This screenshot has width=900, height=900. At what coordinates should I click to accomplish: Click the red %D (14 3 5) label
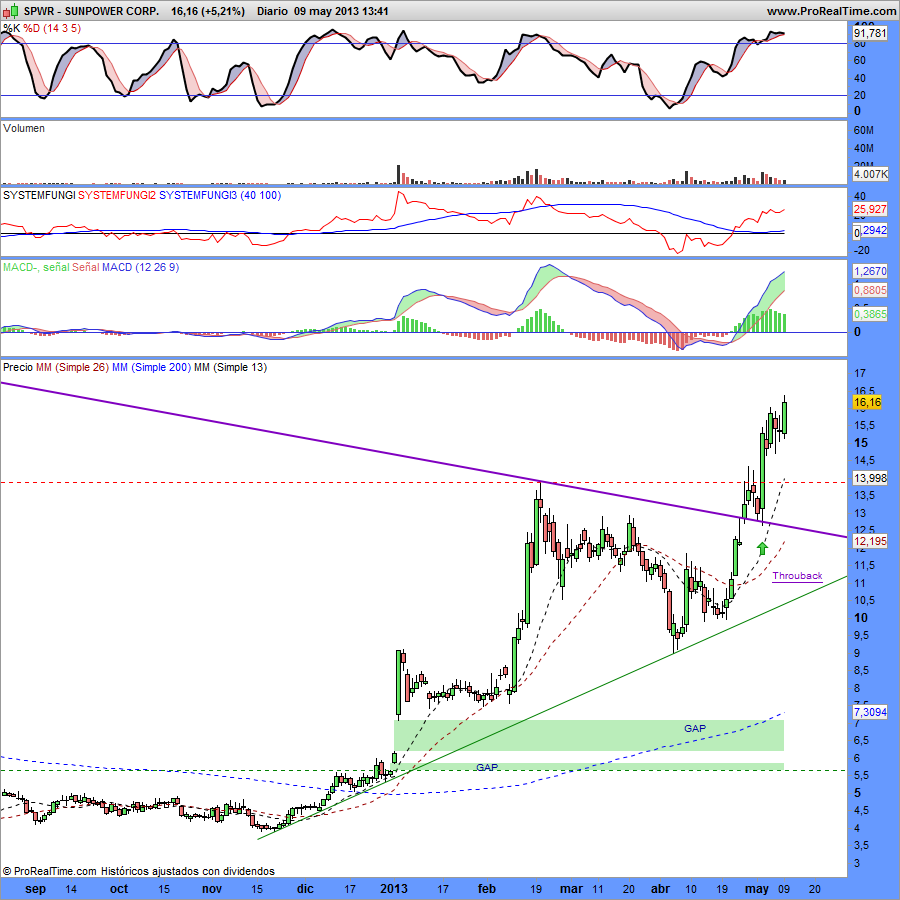(x=52, y=28)
